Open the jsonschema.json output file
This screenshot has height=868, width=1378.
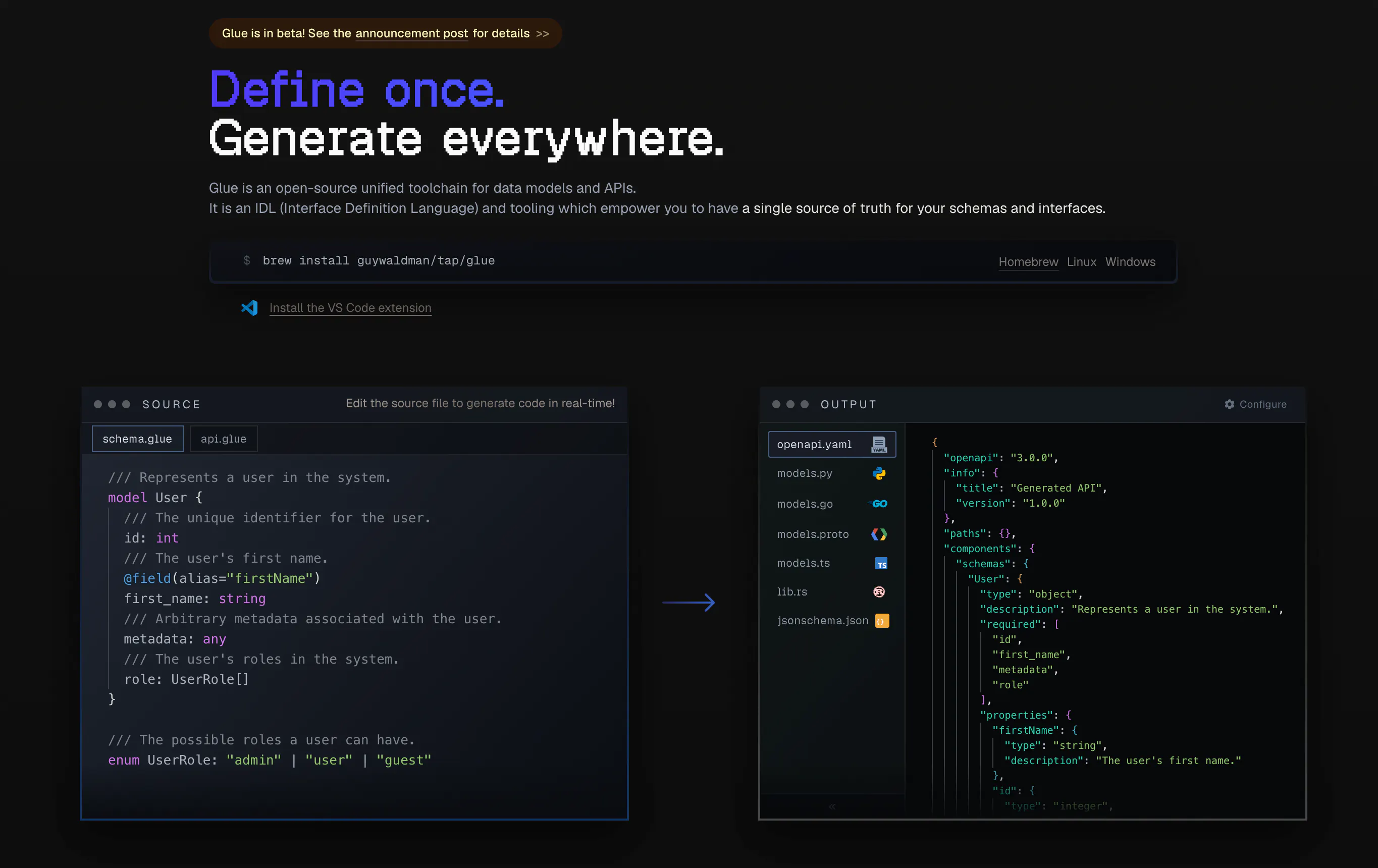click(x=832, y=620)
